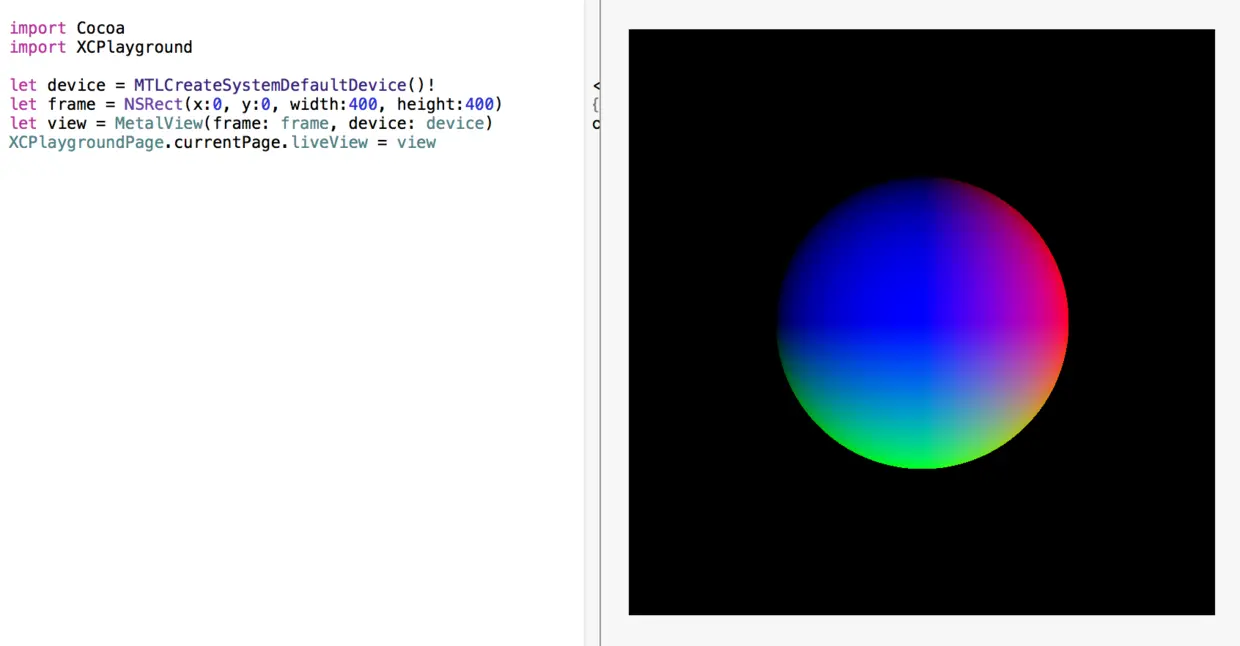Viewport: 1240px width, 646px height.
Task: Click the 'frame' variable after let
Action: 71,104
